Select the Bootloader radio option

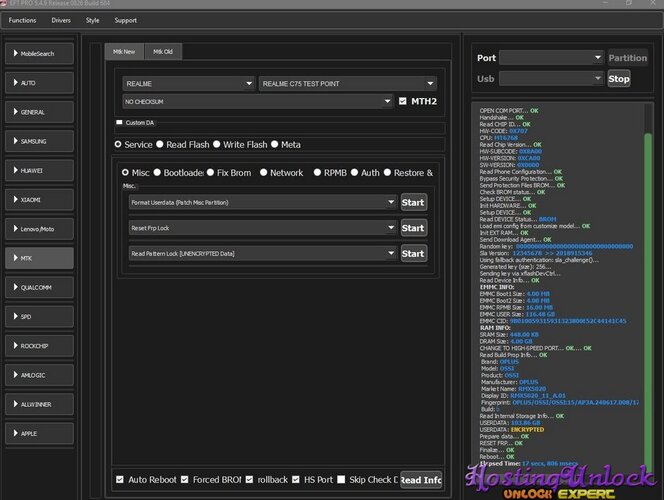tap(157, 172)
